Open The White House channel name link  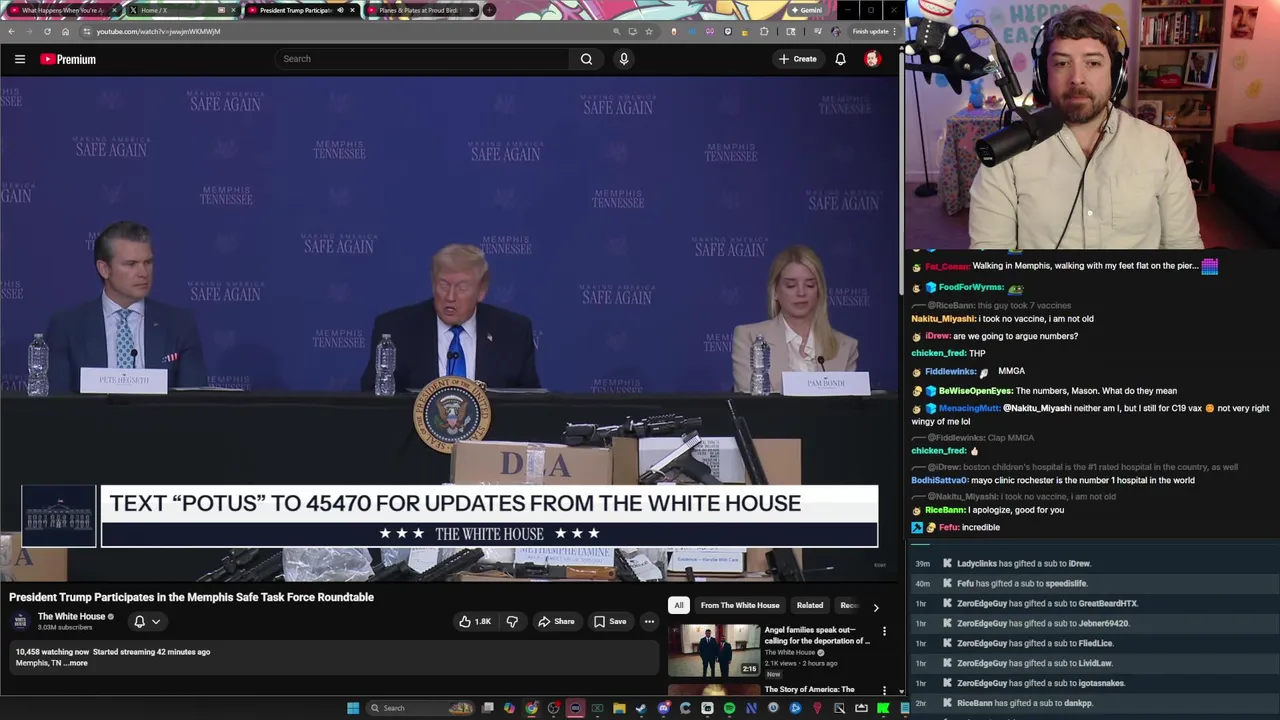71,617
